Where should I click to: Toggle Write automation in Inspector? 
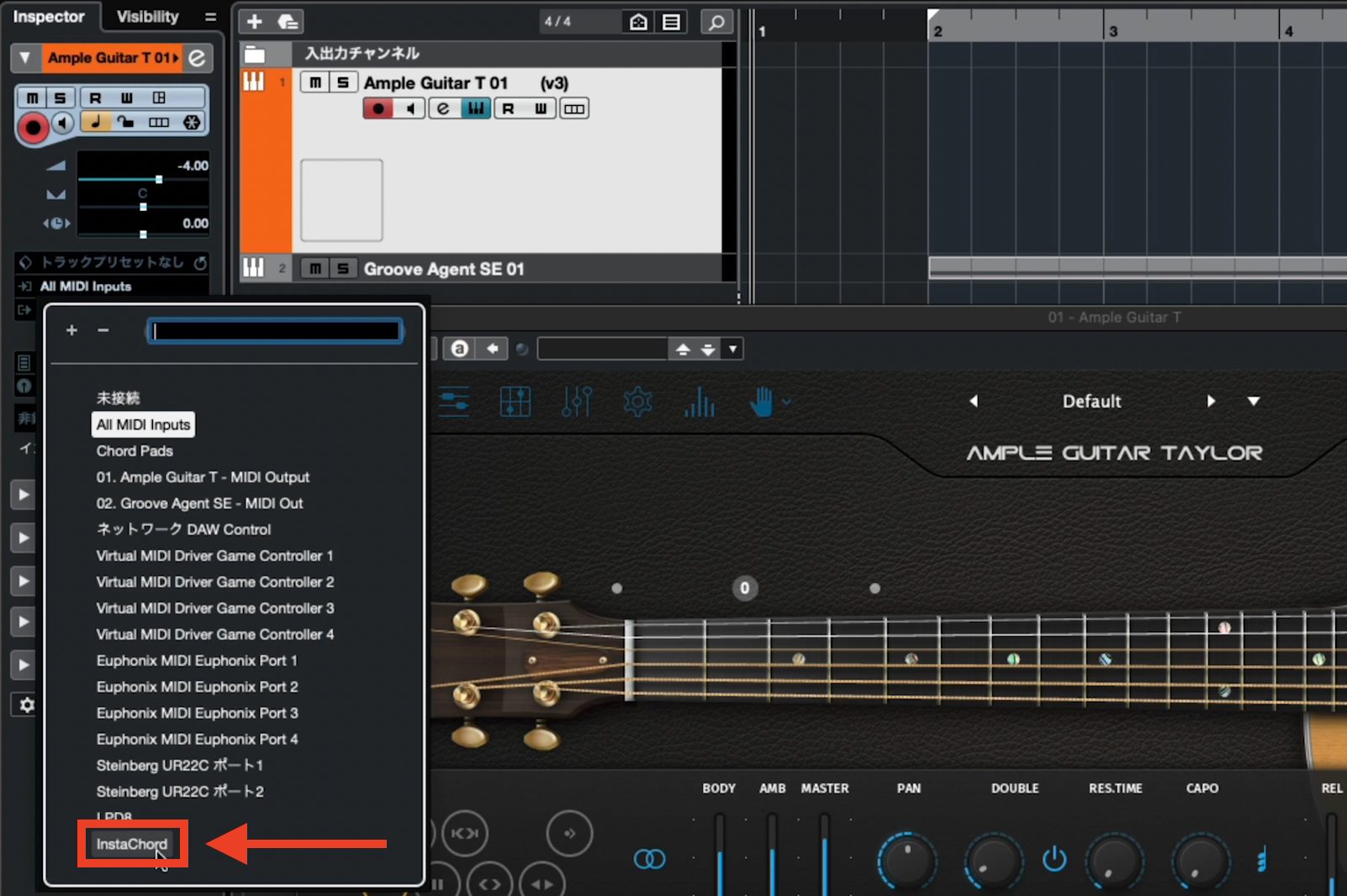[x=127, y=98]
